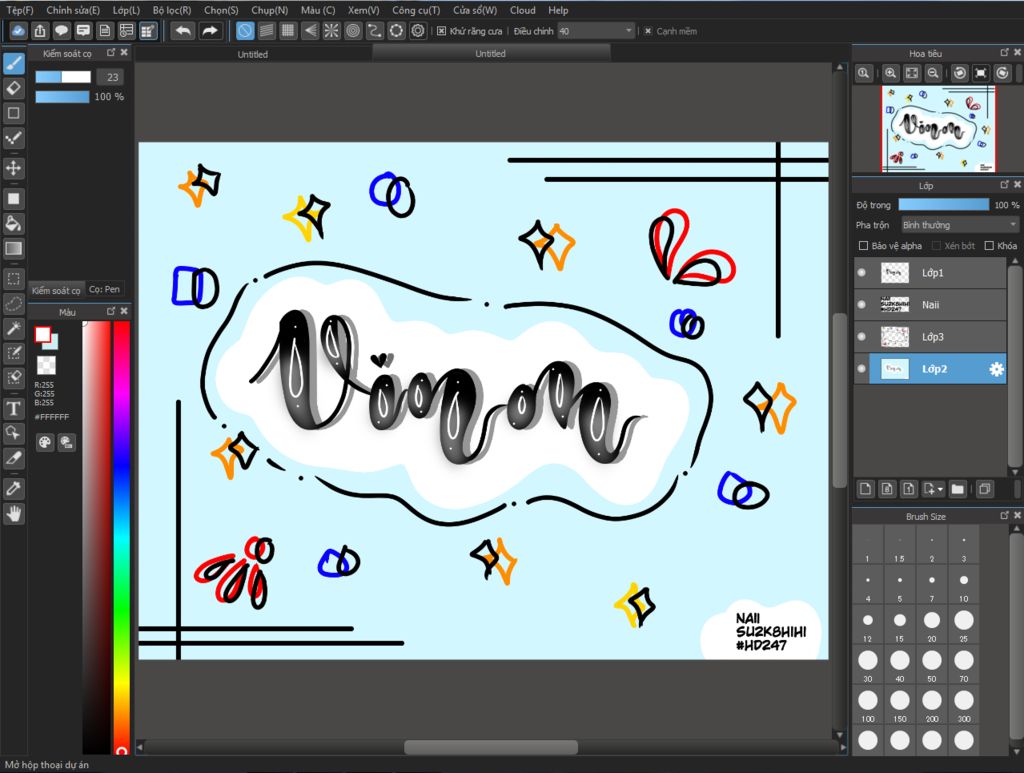Toggle the Khử răng cưa checkbox
Viewport: 1024px width, 773px height.
(442, 31)
